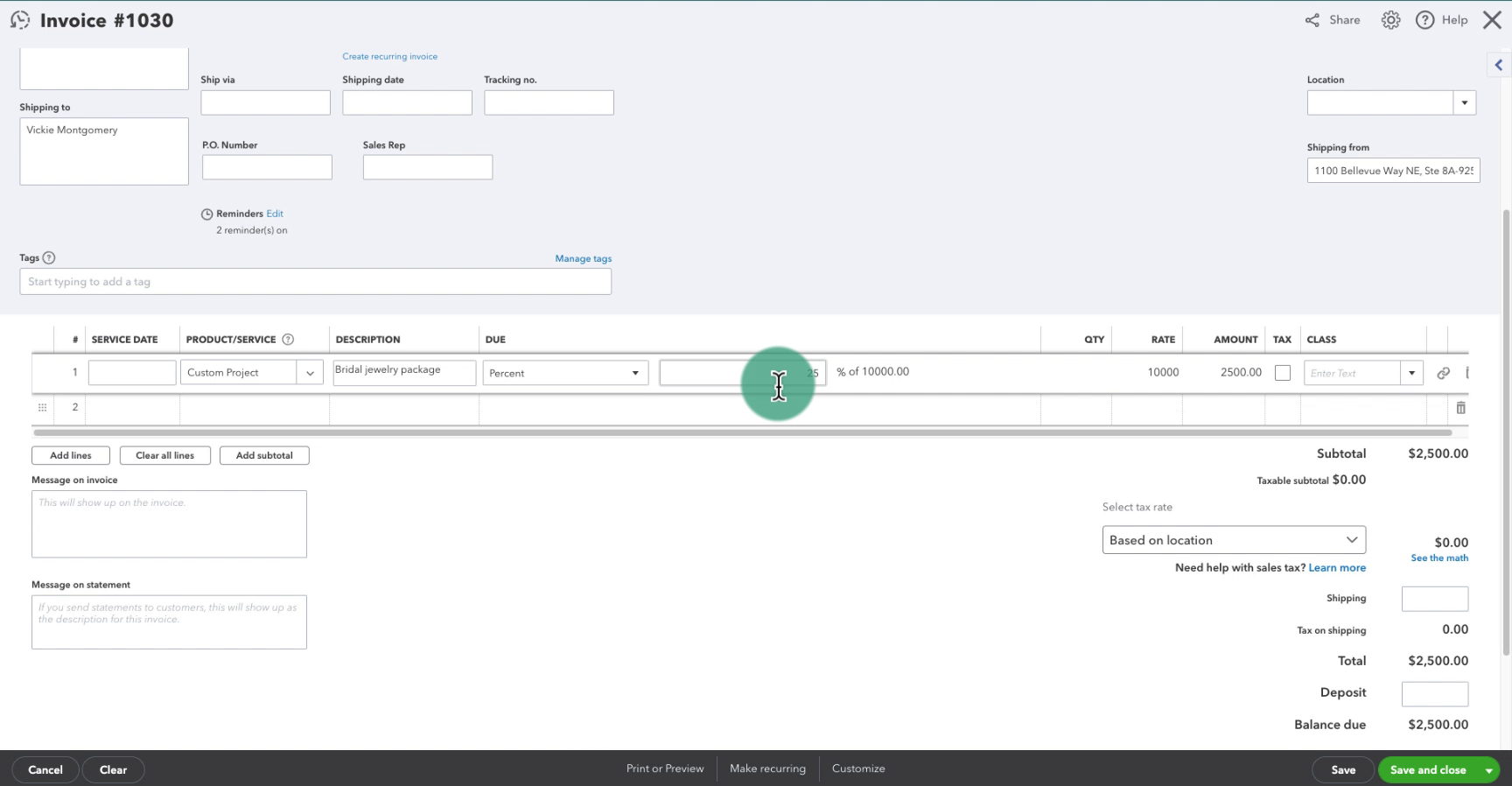Click the link icon on line 1
The height and width of the screenshot is (786, 1512).
point(1443,373)
